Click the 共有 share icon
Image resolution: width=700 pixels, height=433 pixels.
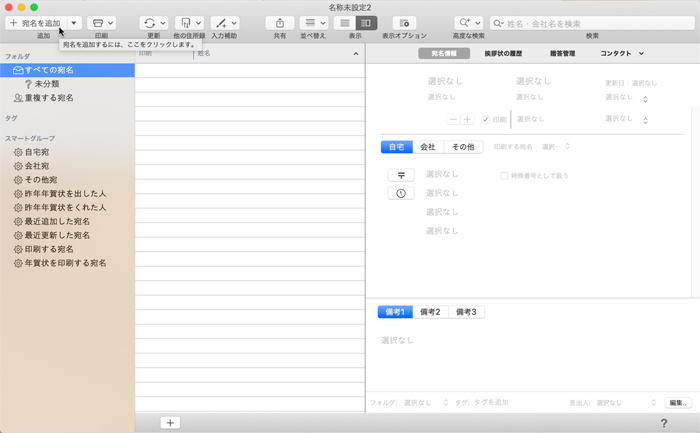point(280,22)
